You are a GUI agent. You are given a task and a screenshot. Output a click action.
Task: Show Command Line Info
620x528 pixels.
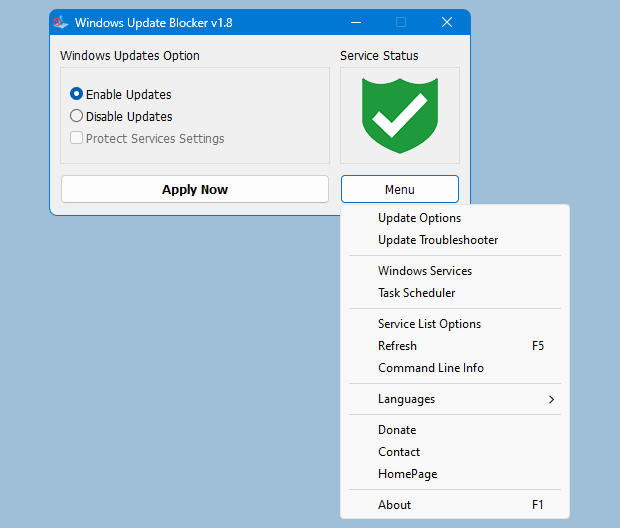(x=430, y=368)
